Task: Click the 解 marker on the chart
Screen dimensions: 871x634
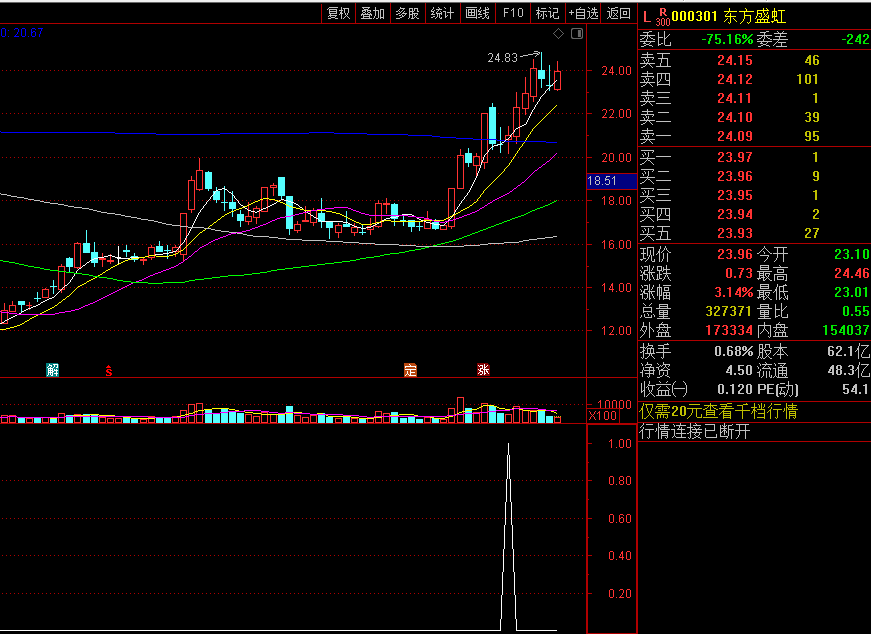Action: 52,370
